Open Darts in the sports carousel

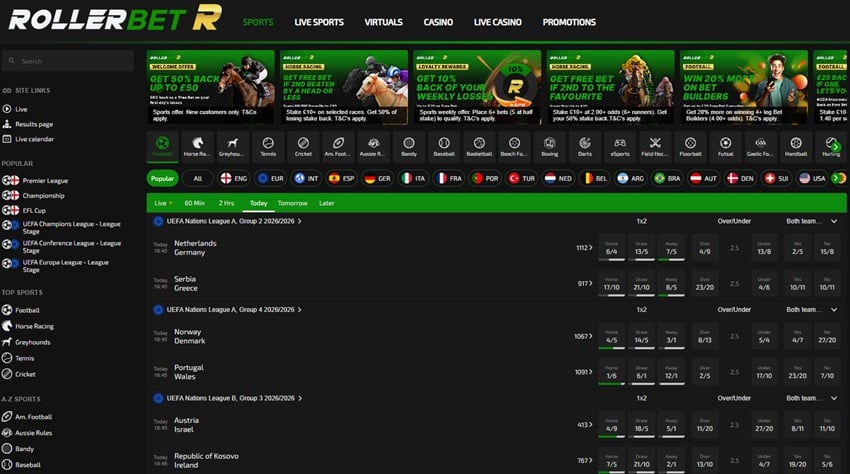pos(585,146)
